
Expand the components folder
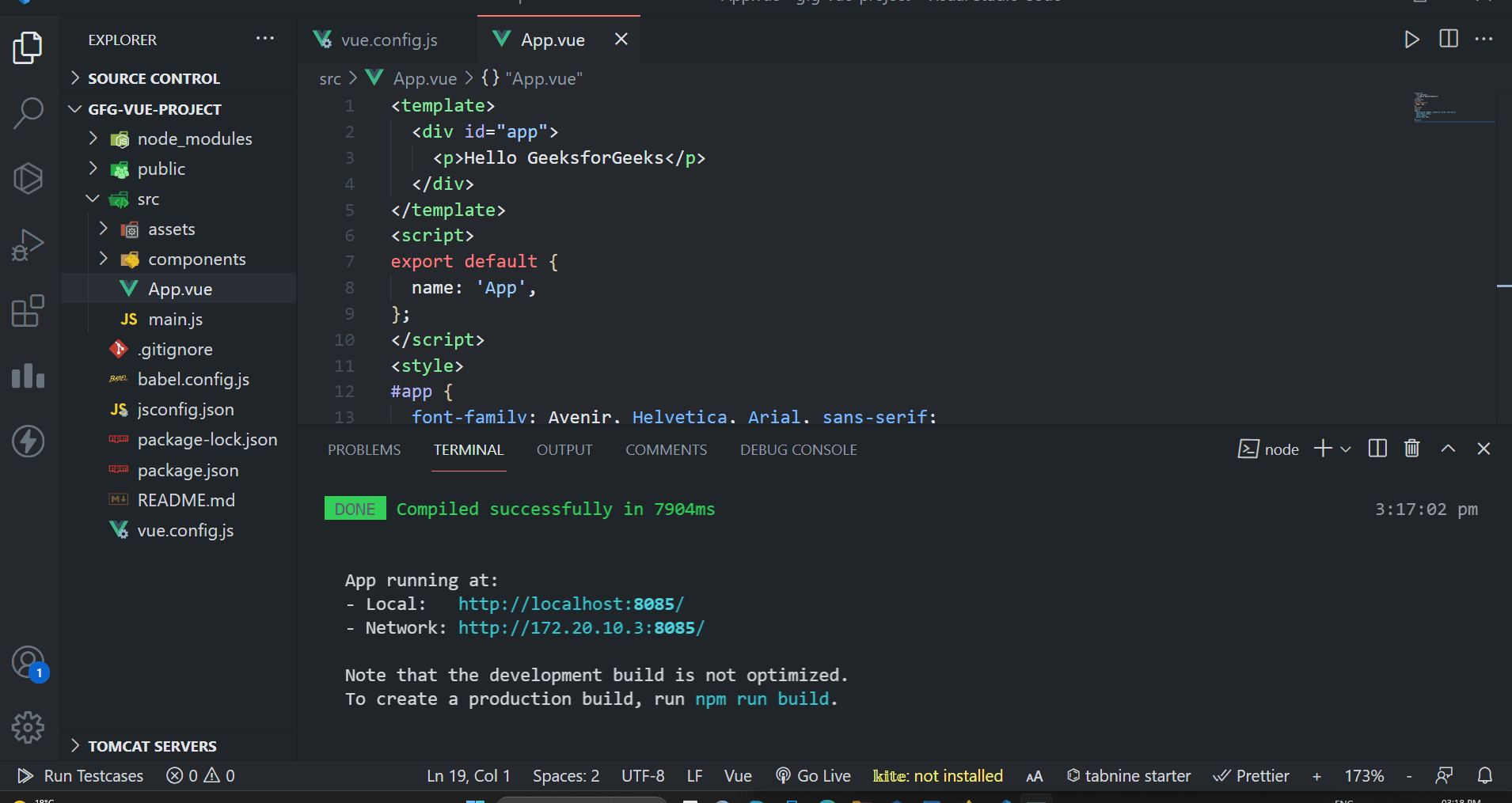point(179,259)
